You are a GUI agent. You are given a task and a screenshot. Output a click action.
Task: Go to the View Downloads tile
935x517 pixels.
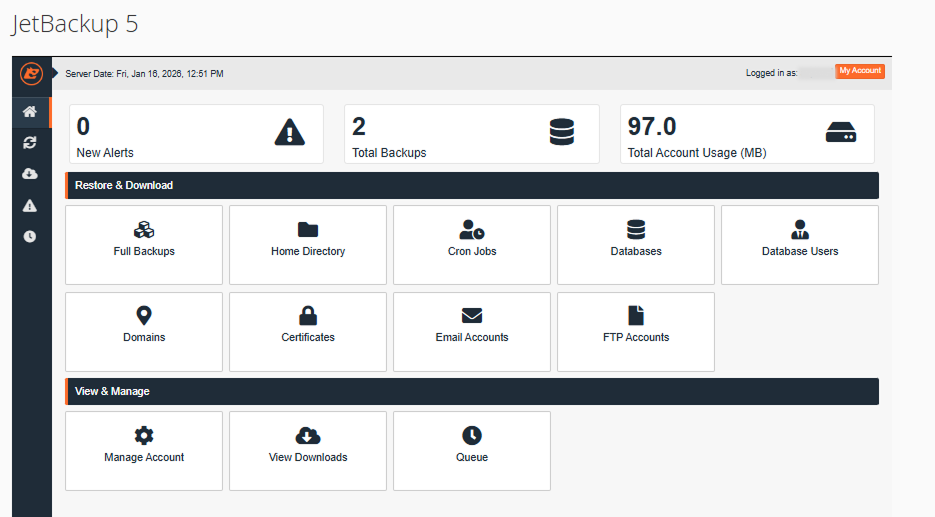(308, 451)
